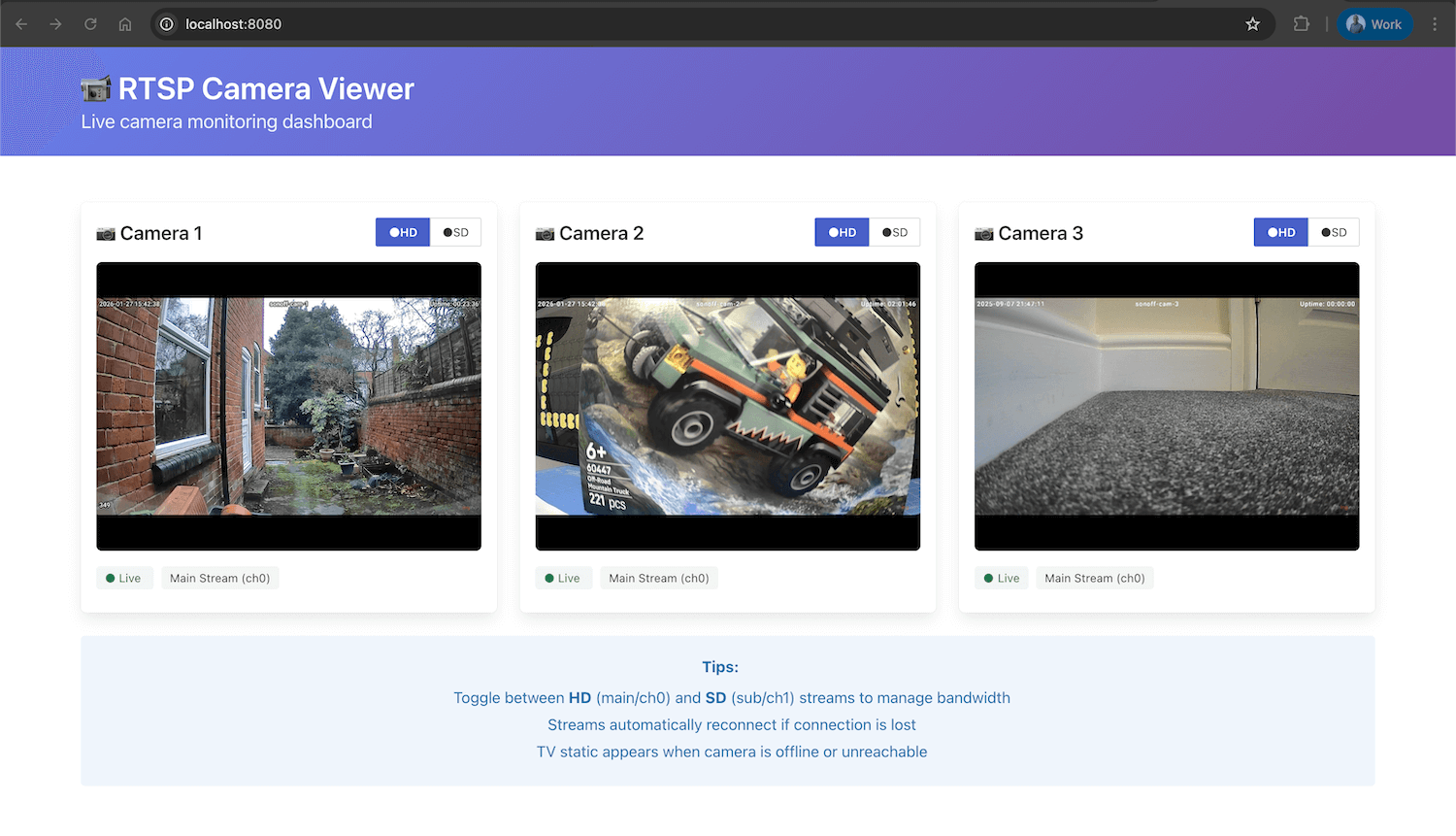Click the Main Stream (ch0) badge under Camera 2
This screenshot has width=1456, height=836.
click(658, 578)
